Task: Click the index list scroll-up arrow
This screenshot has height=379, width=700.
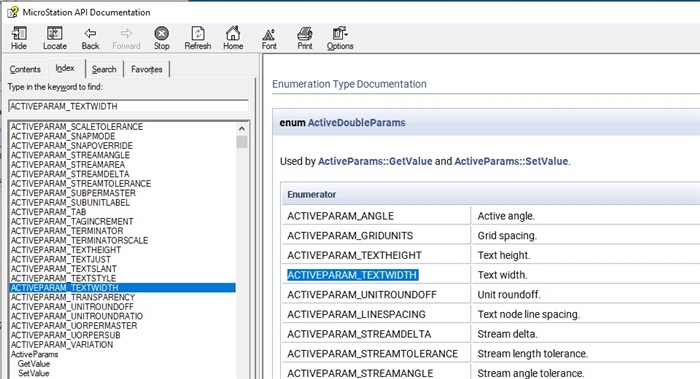Action: click(x=242, y=129)
